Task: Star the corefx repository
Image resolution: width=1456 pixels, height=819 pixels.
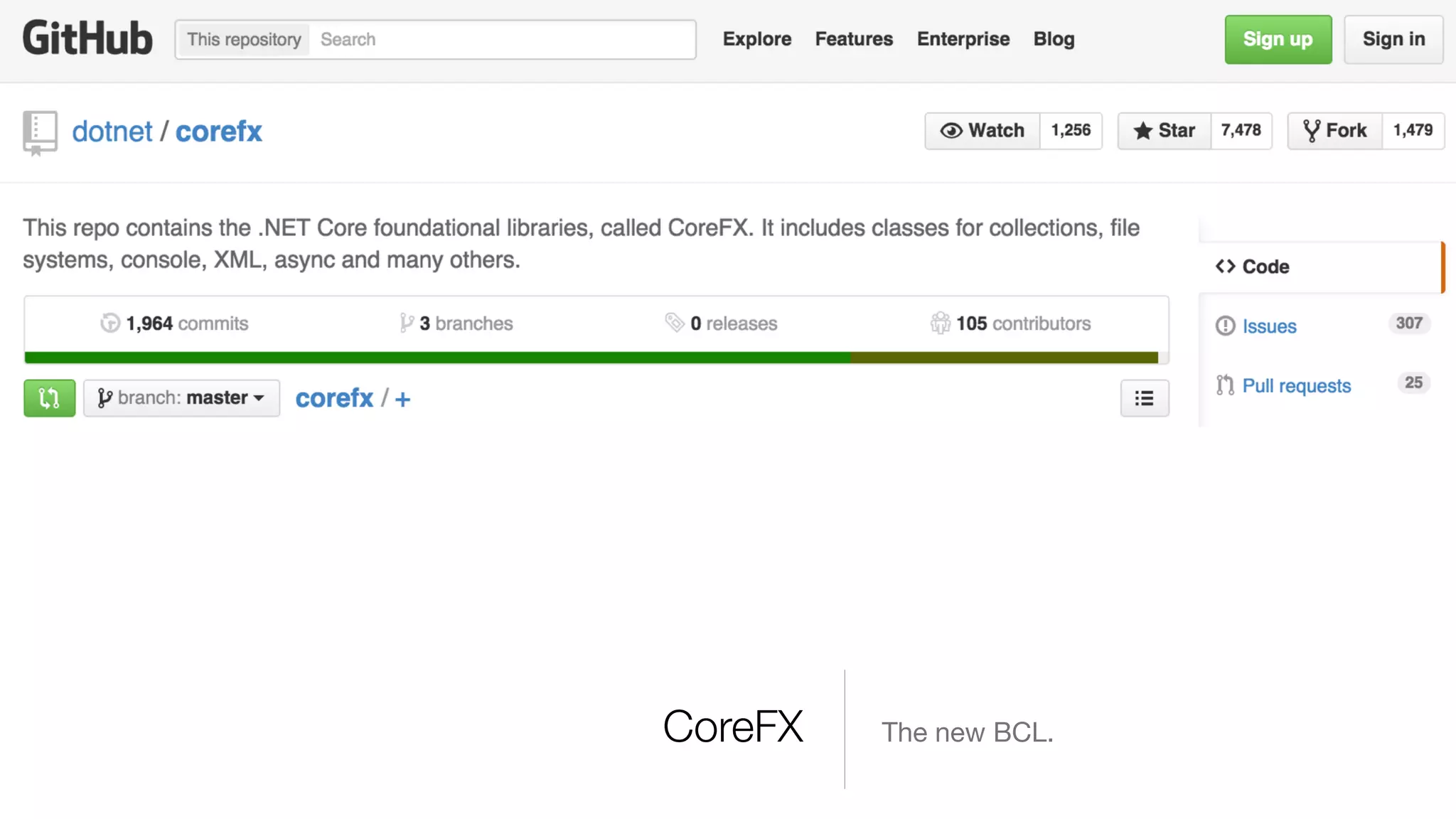Action: click(1165, 131)
